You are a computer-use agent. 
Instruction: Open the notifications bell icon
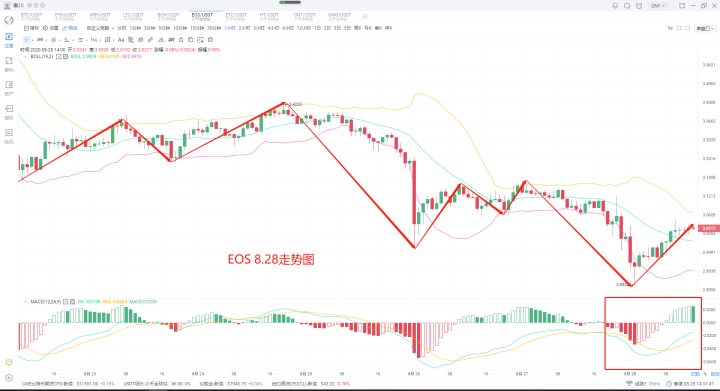615,6
